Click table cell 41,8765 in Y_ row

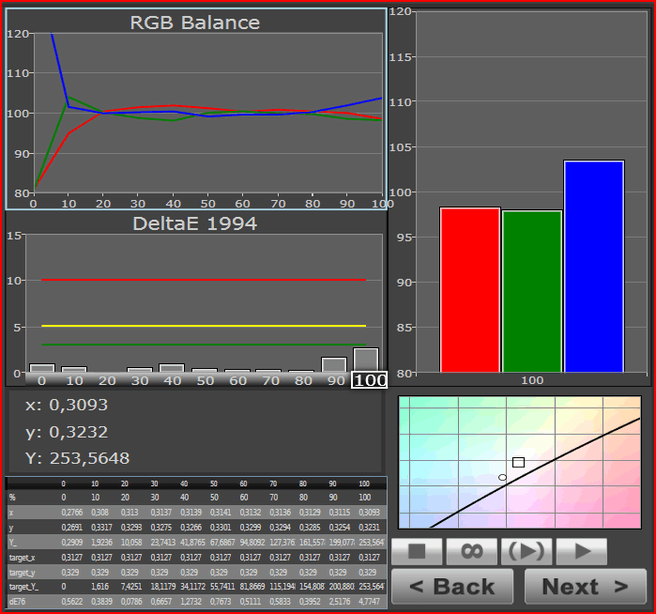pos(192,542)
